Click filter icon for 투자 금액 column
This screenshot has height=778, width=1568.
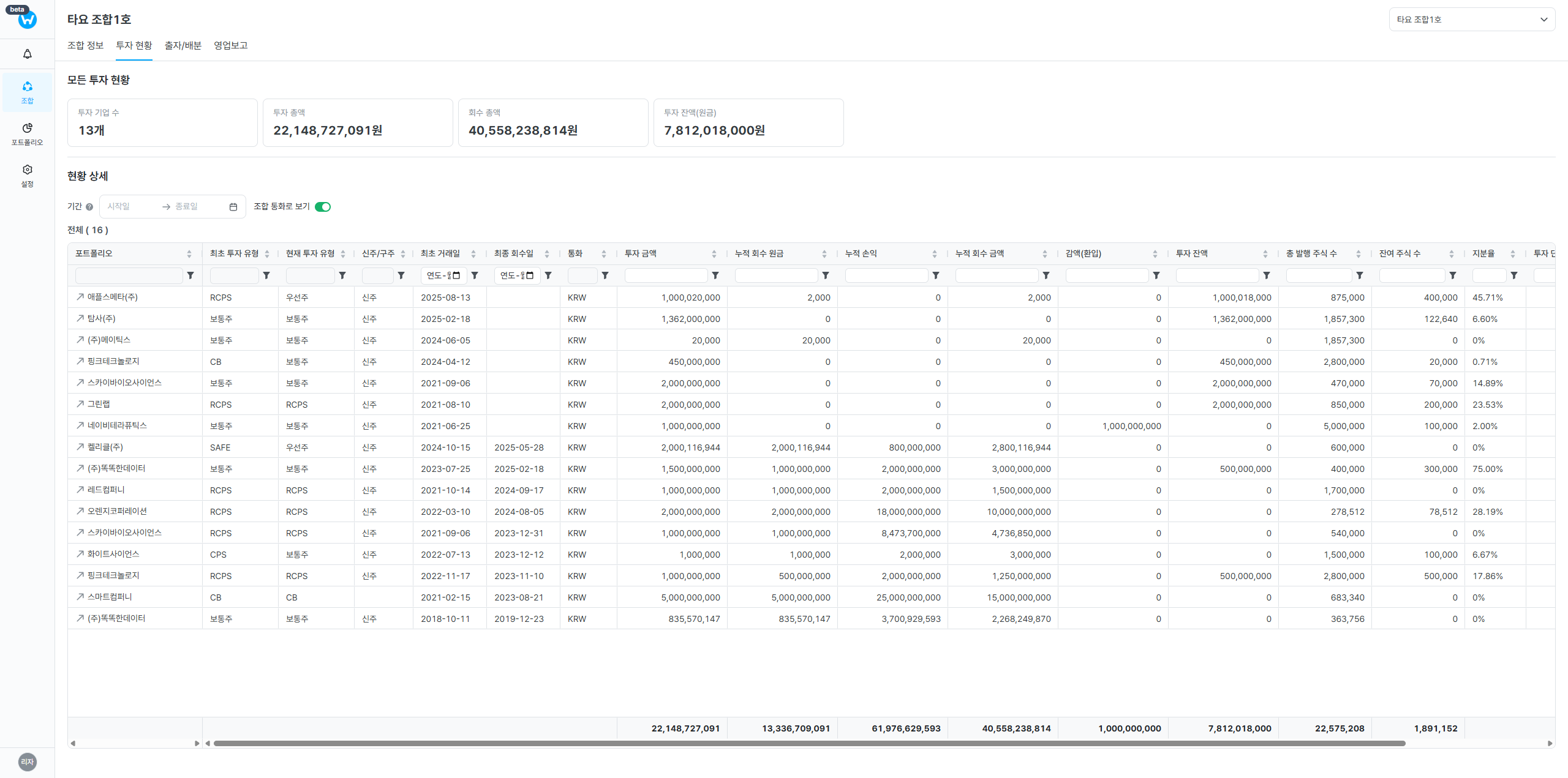click(715, 276)
